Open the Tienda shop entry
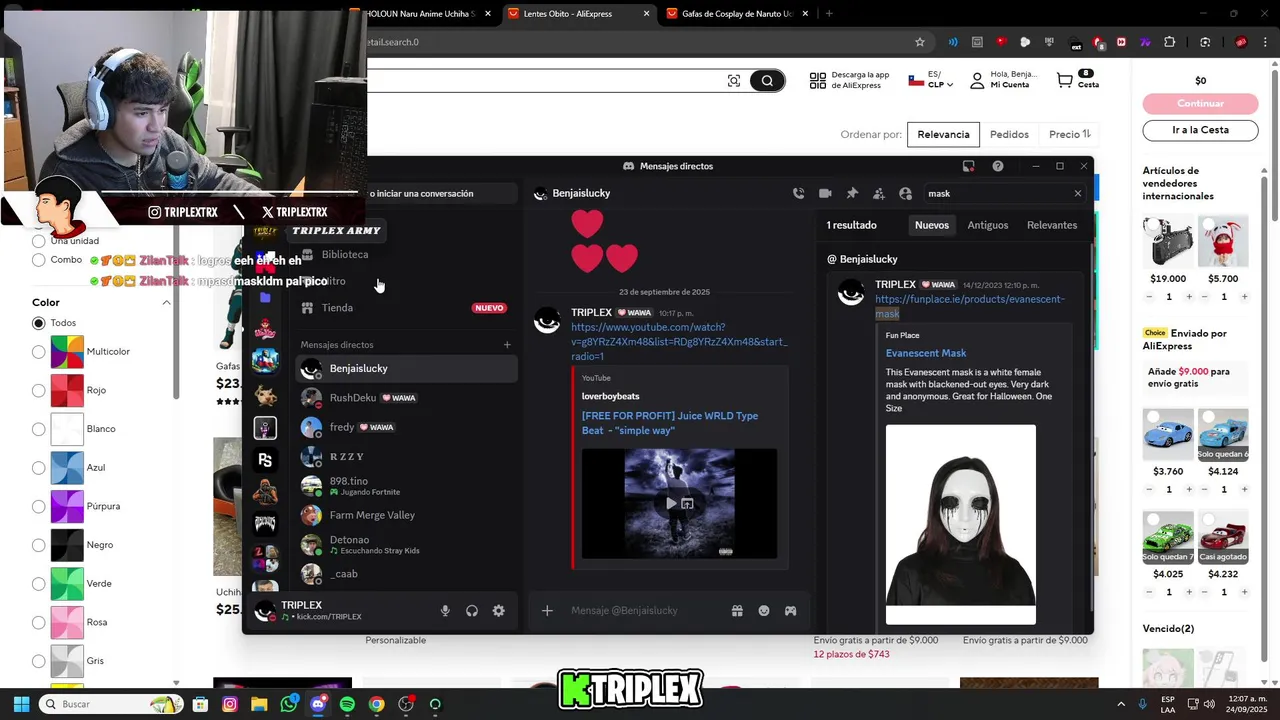 [x=406, y=308]
